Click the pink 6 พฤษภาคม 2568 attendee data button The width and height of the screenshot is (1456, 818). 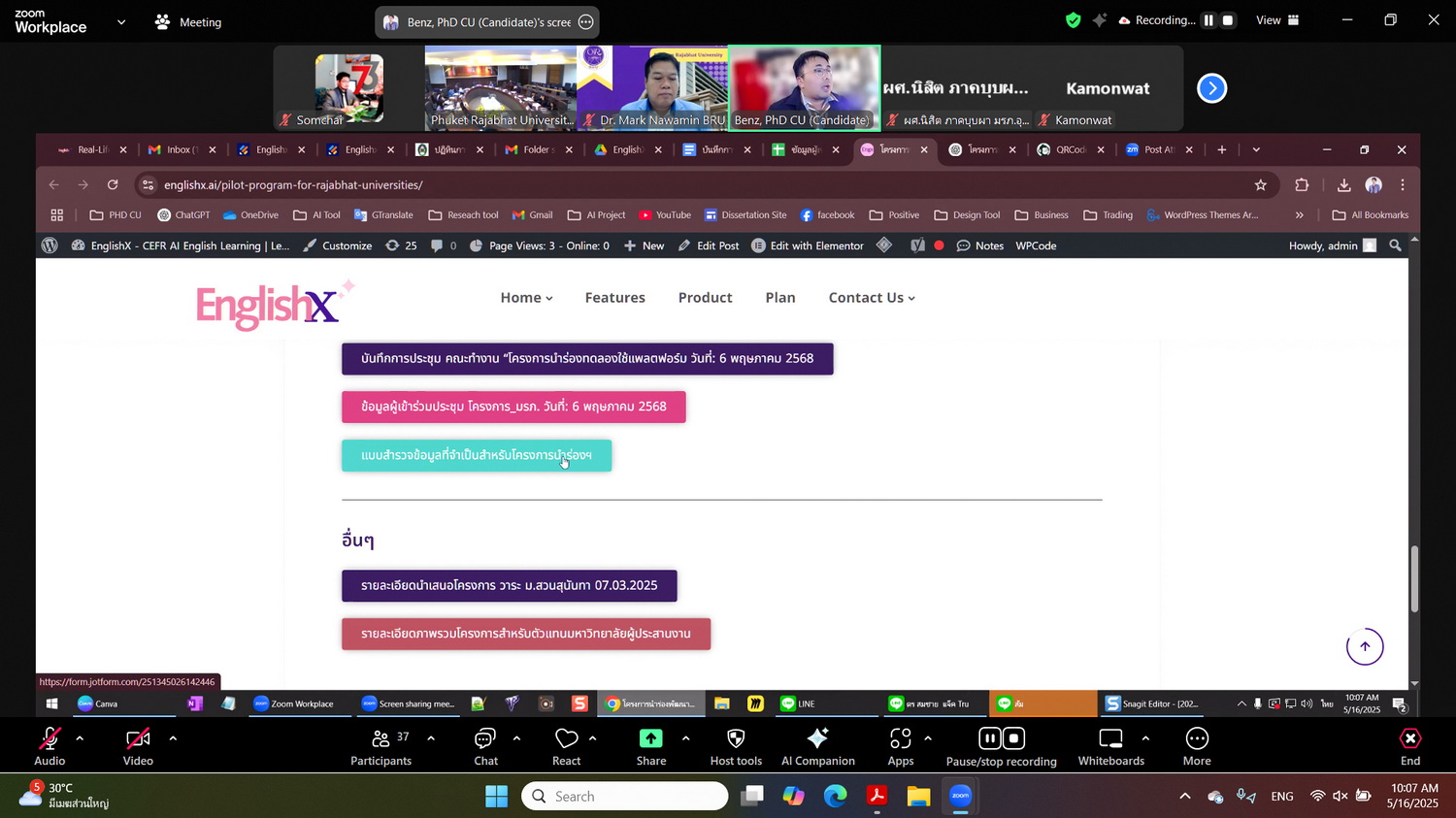coord(513,407)
